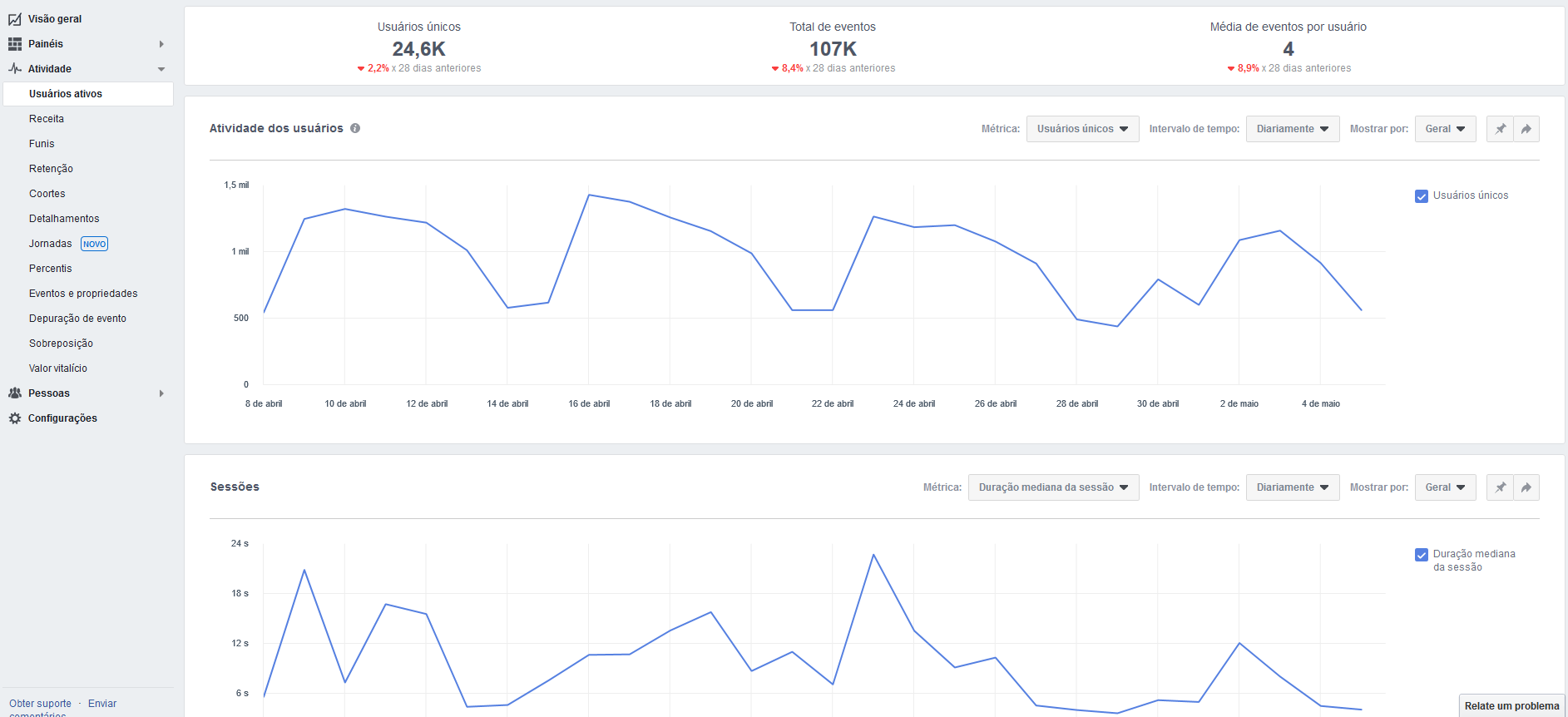The height and width of the screenshot is (717, 1568).
Task: Click Média de eventos por usuário value 4
Action: pyautogui.click(x=1289, y=49)
